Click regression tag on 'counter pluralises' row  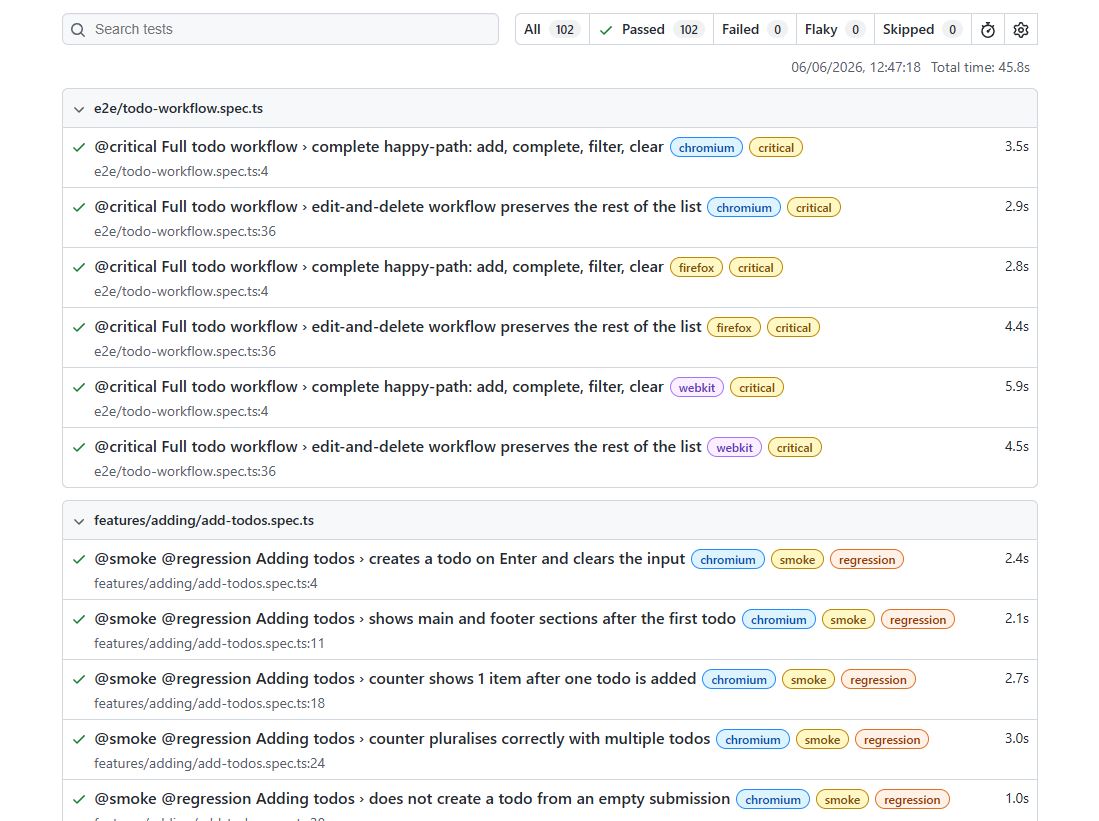click(892, 740)
